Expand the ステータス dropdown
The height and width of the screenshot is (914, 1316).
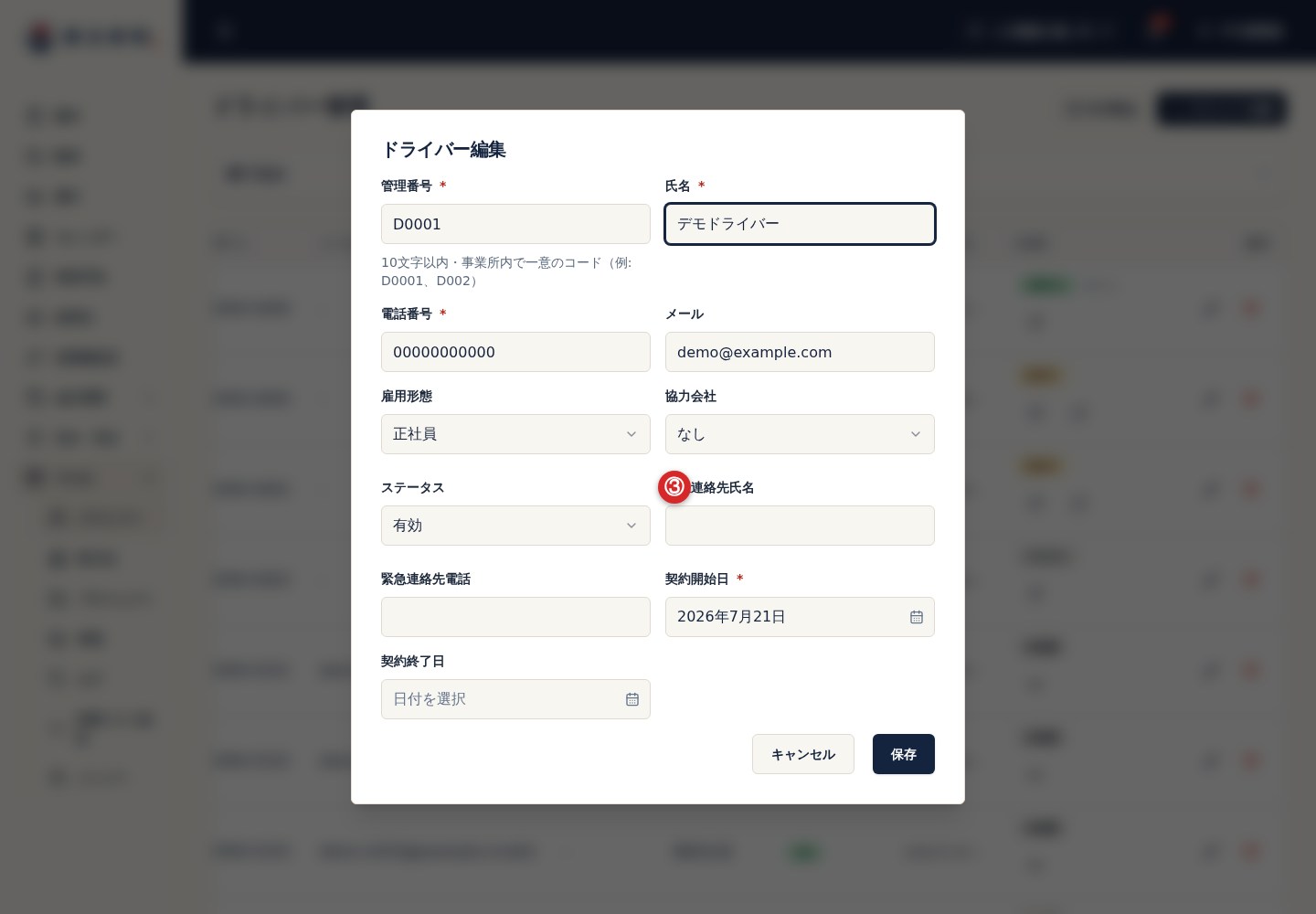pyautogui.click(x=515, y=526)
